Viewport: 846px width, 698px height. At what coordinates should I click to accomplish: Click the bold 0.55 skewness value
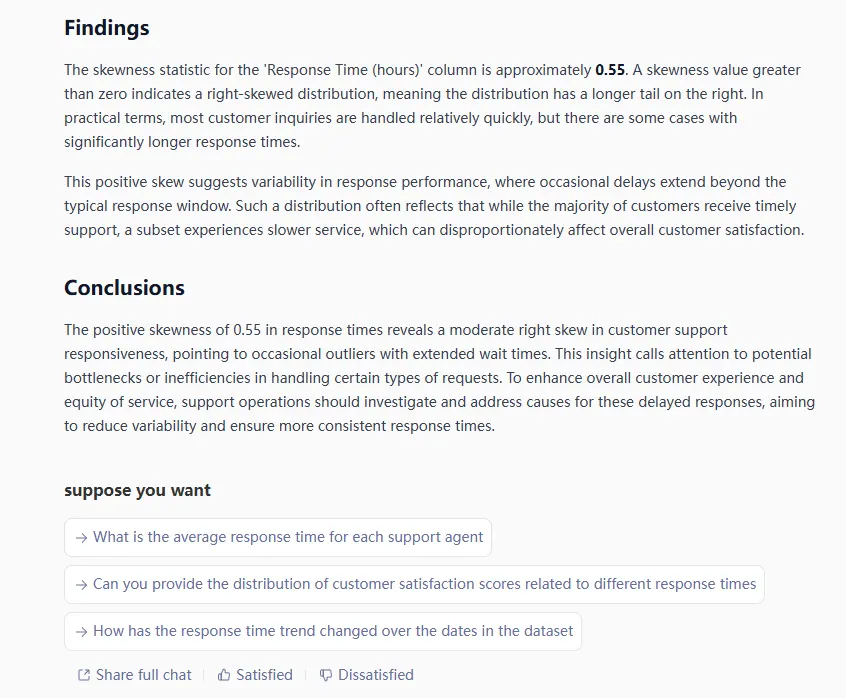(610, 70)
